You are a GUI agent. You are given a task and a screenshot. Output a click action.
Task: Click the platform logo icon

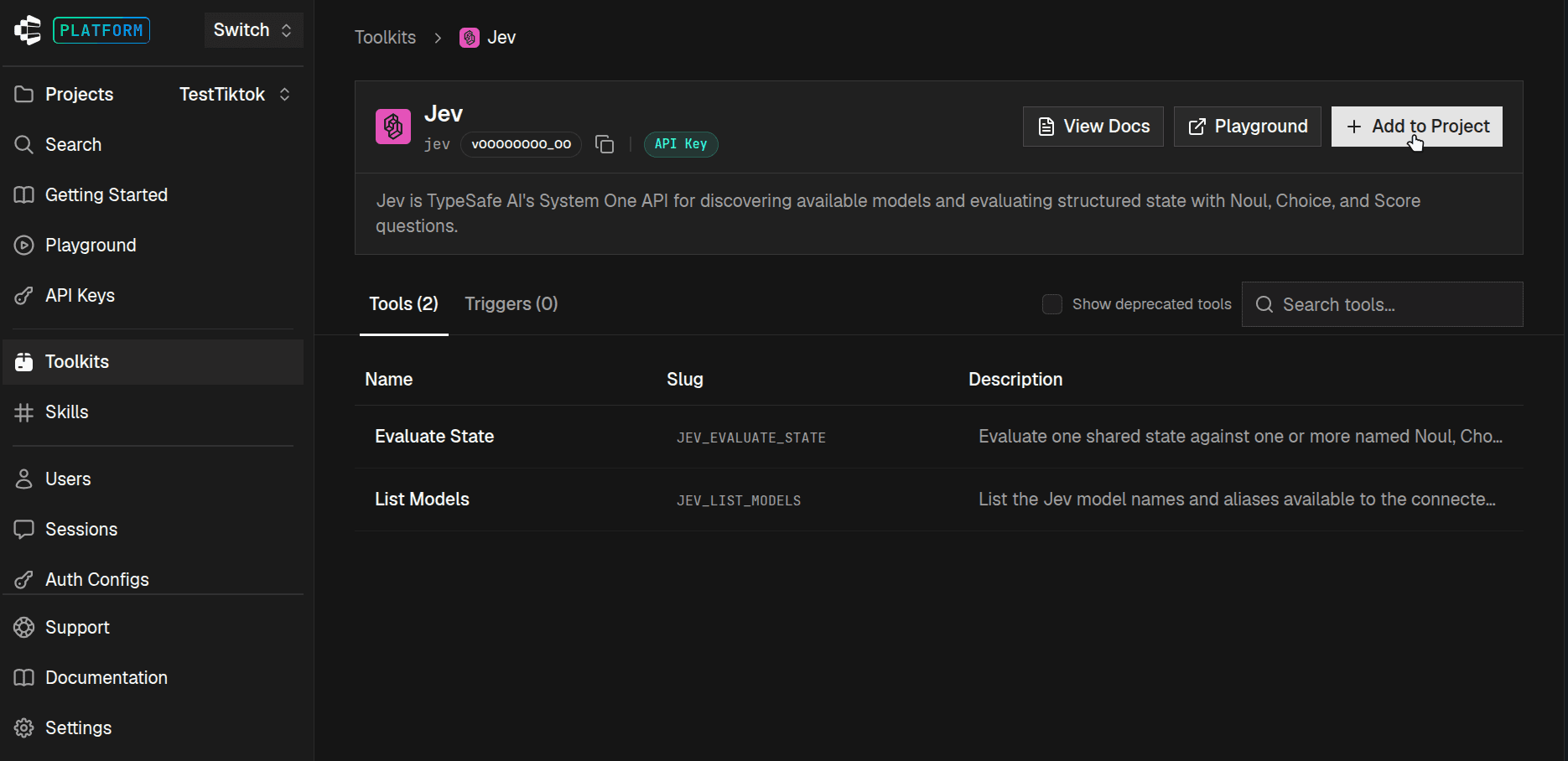[x=28, y=30]
